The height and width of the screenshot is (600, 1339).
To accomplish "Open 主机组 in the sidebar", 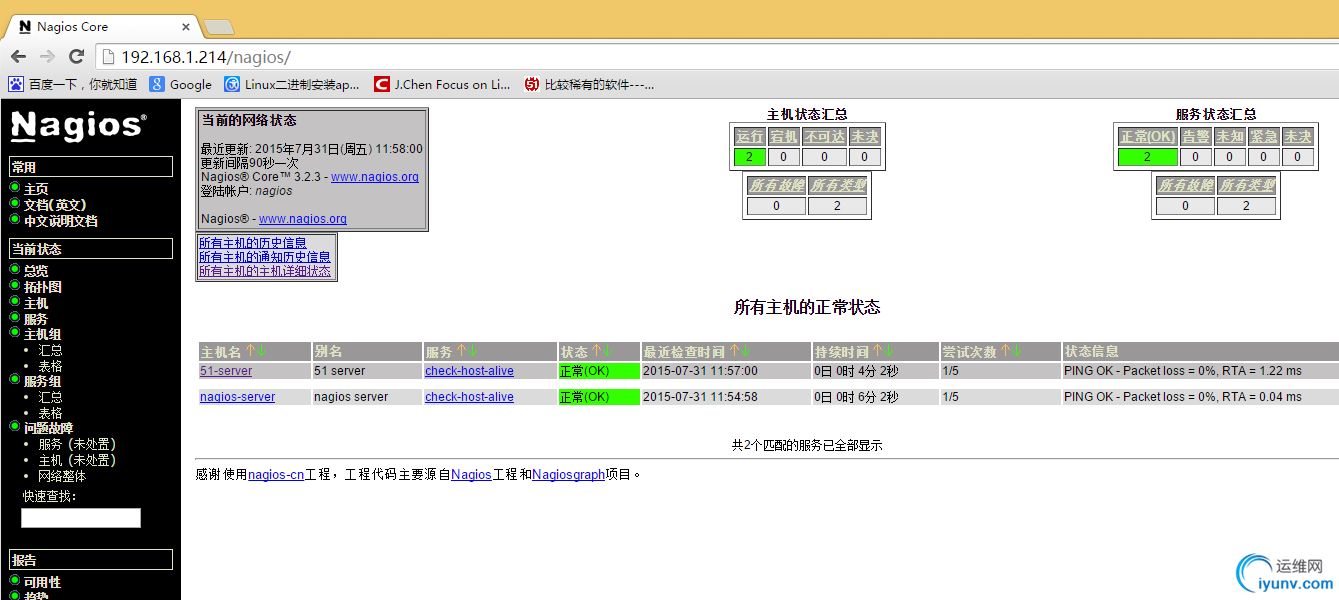I will pos(43,335).
